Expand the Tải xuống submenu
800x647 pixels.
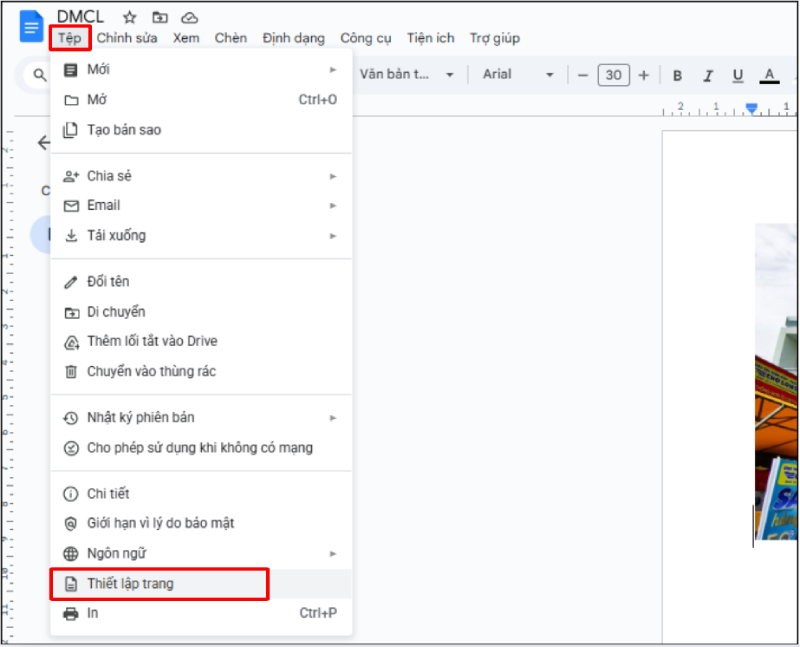tap(200, 236)
